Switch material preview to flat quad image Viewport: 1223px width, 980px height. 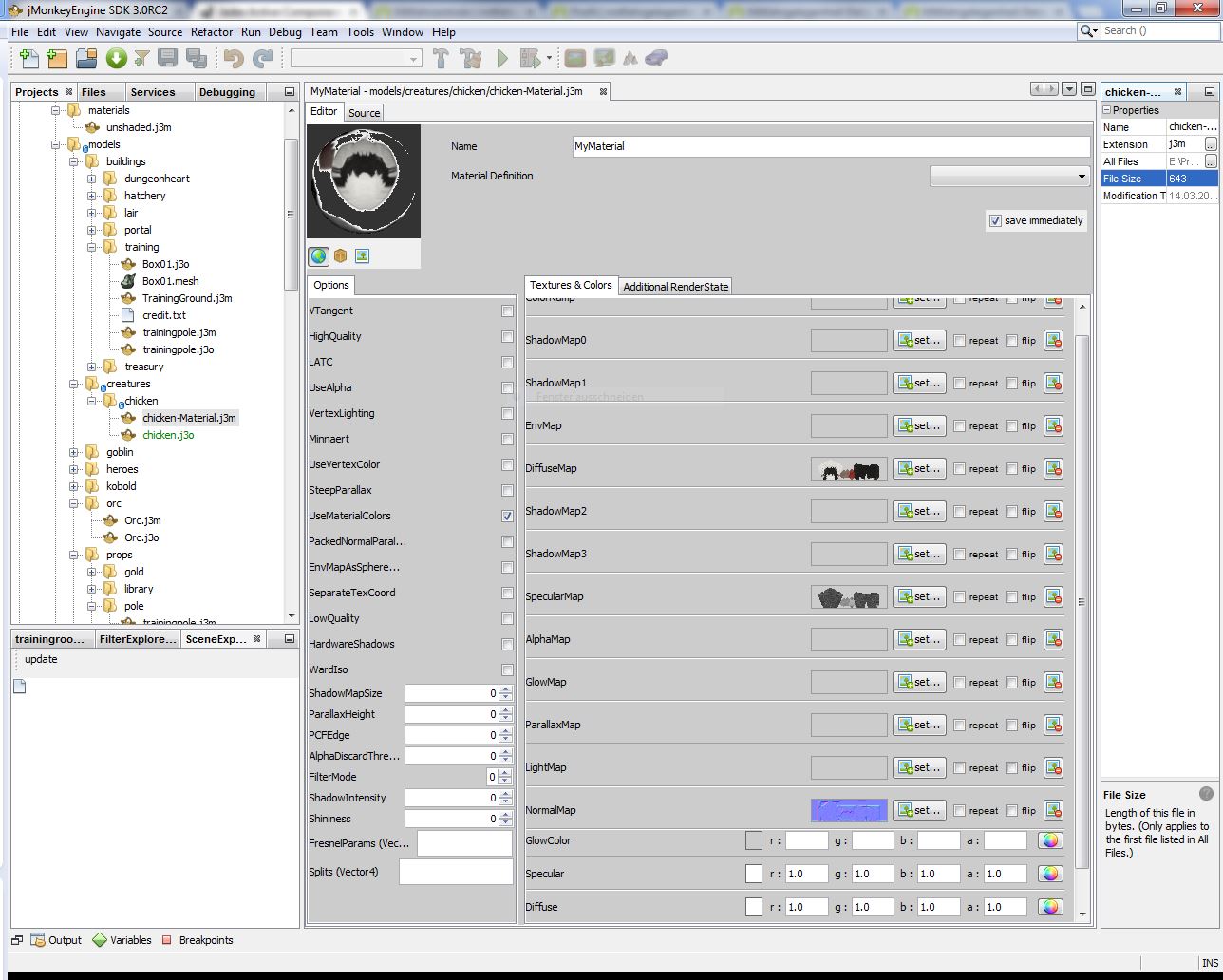click(362, 255)
